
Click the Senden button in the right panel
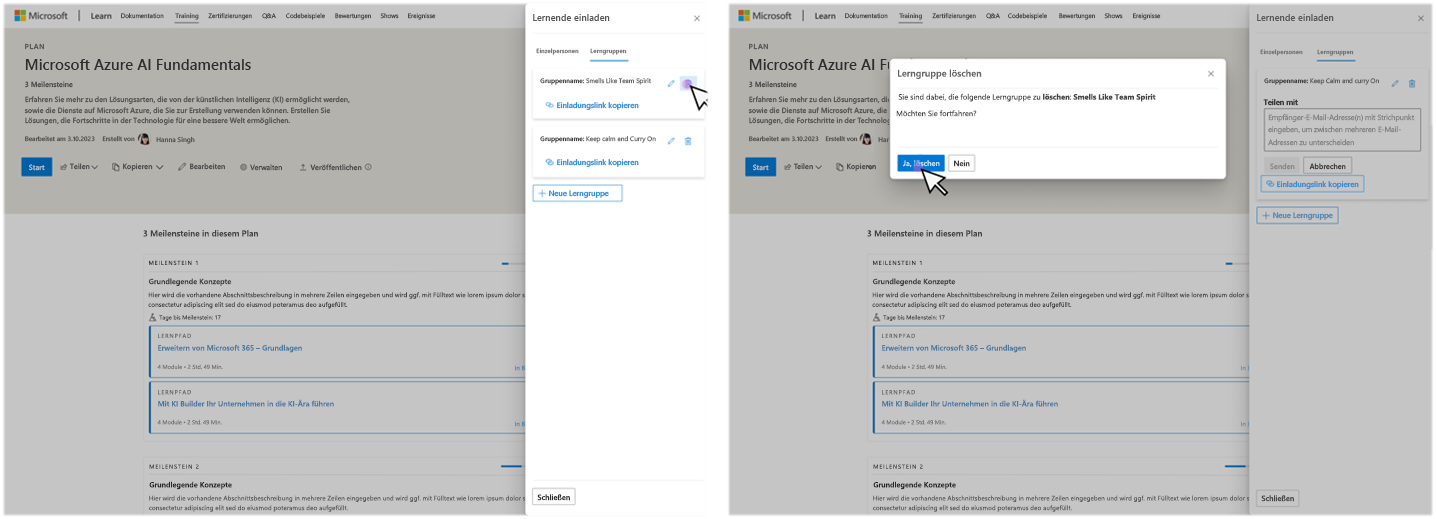[1281, 166]
